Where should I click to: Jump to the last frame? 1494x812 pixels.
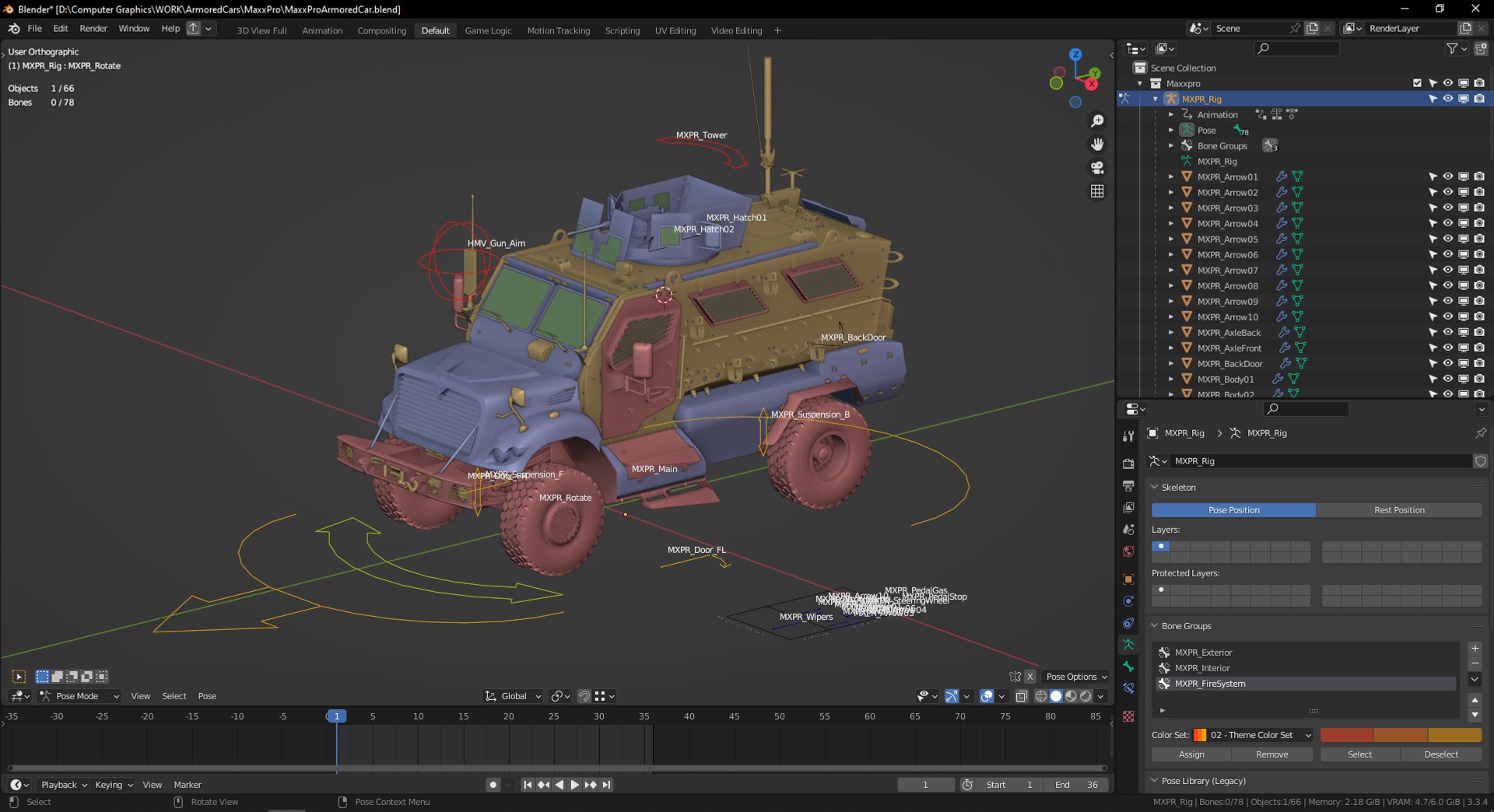tap(606, 785)
